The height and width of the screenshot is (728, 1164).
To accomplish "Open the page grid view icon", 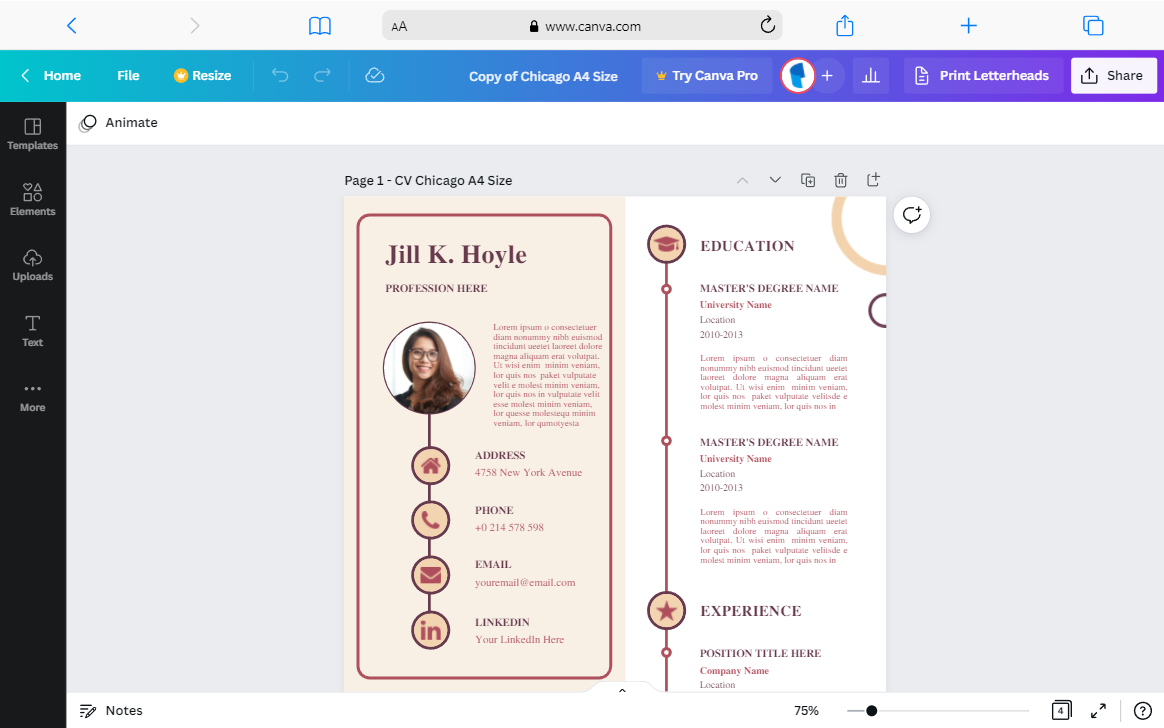I will [1062, 711].
